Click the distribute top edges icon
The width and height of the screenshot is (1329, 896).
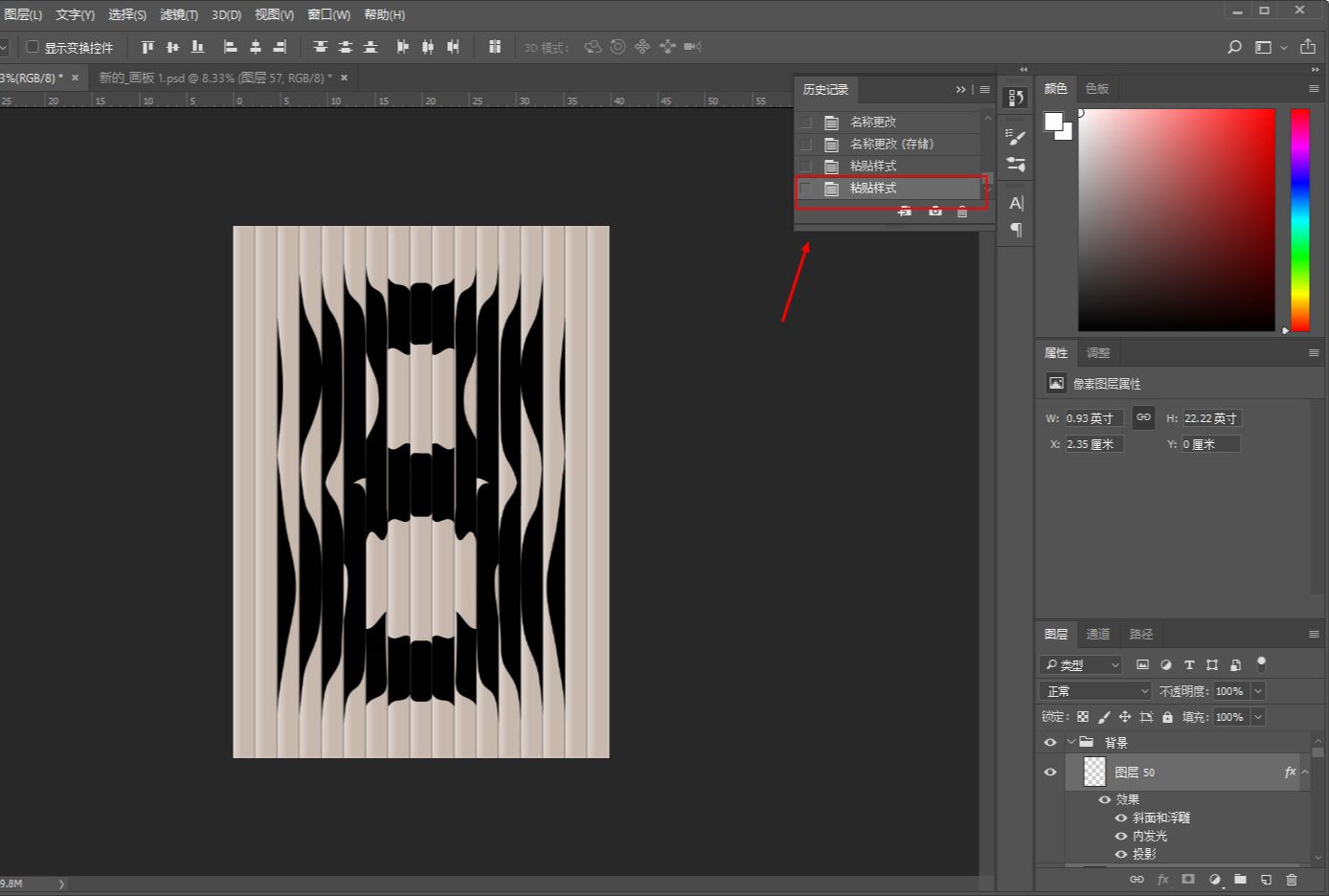pyautogui.click(x=320, y=47)
